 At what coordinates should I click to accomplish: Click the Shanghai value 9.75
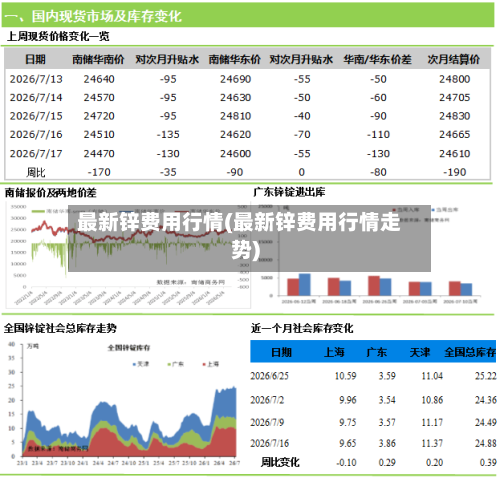[348, 422]
